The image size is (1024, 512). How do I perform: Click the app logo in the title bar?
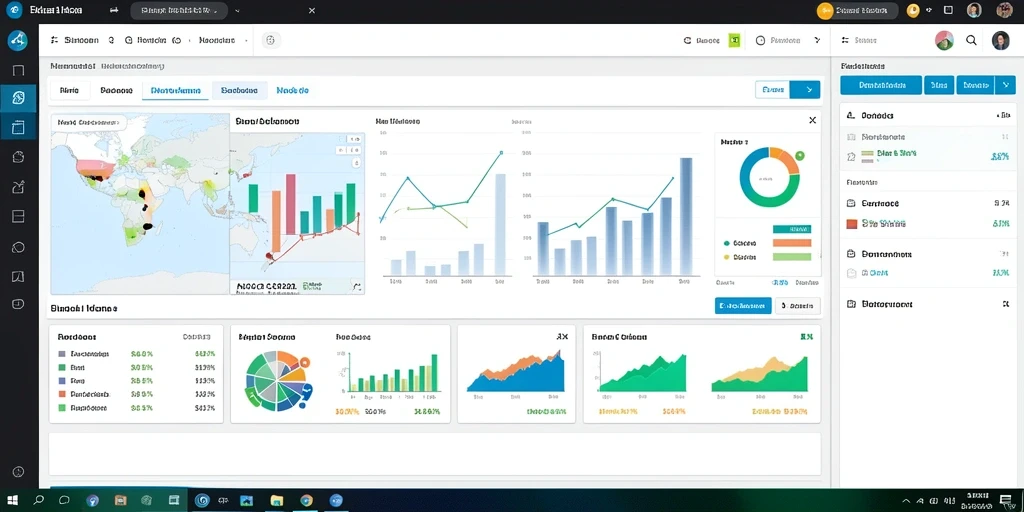(12, 10)
